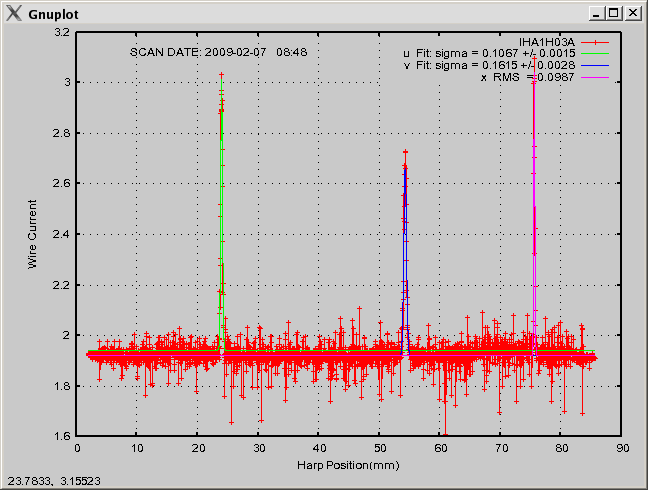Click the SCAN DATE: 2009-02-07 08:48 label
This screenshot has height=490, width=648.
point(219,52)
